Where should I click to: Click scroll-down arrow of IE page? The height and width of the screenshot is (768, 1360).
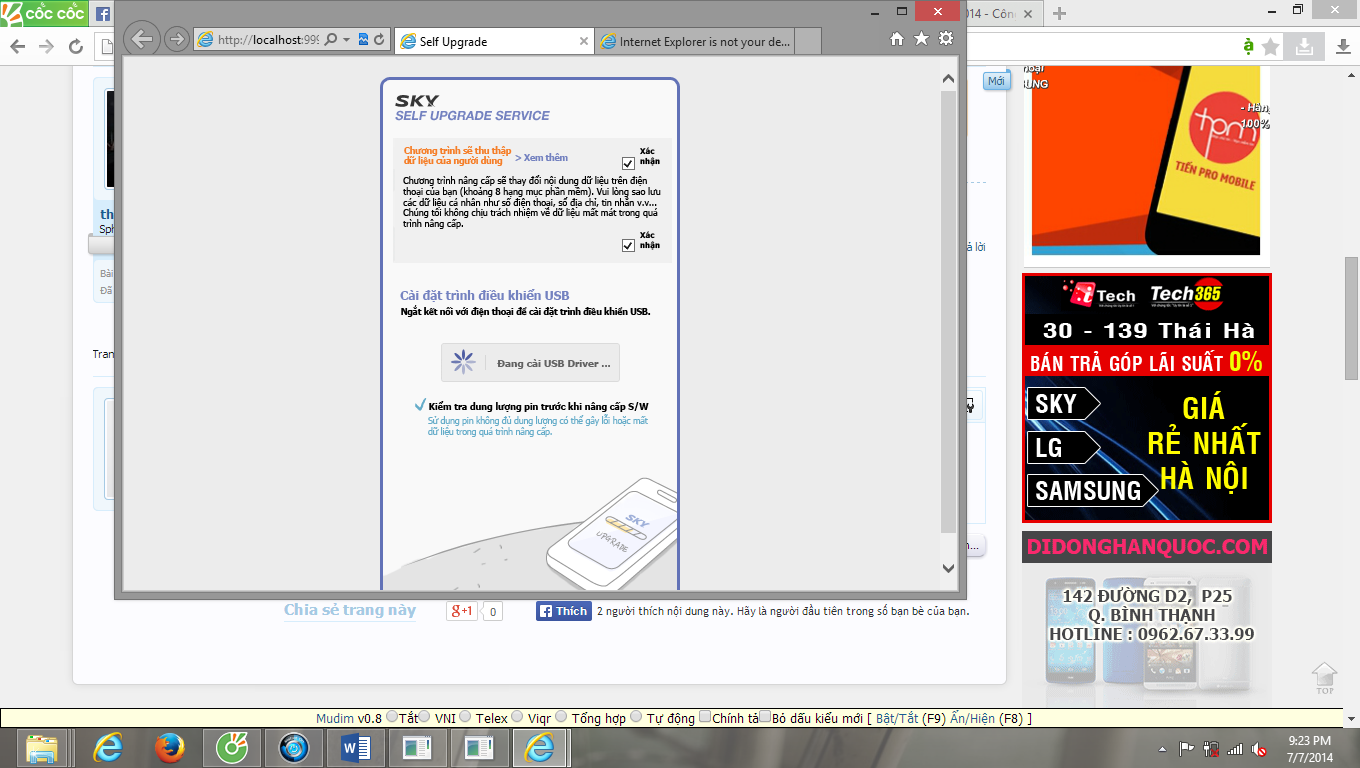949,568
